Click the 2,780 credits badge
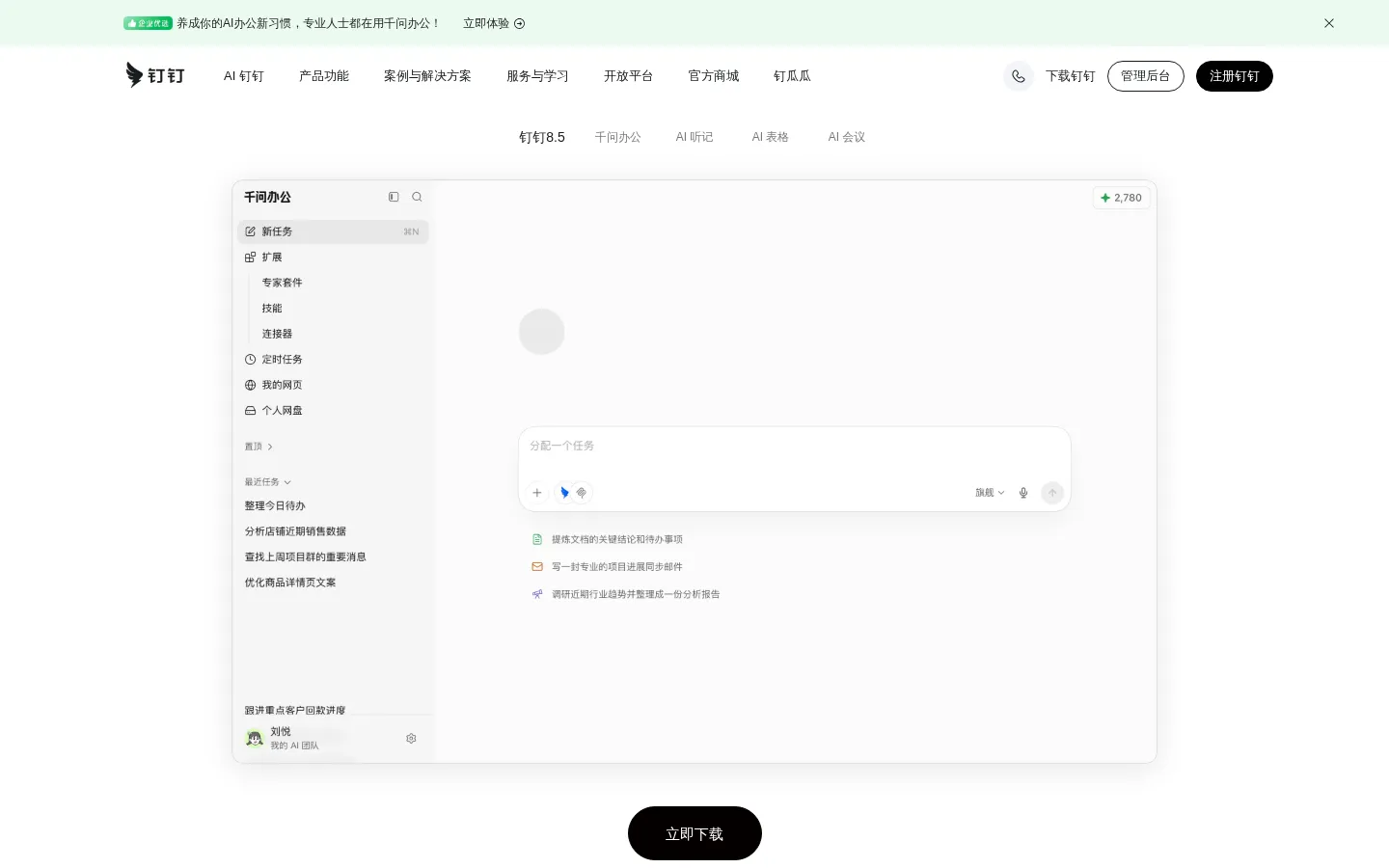This screenshot has width=1389, height=868. point(1121,198)
